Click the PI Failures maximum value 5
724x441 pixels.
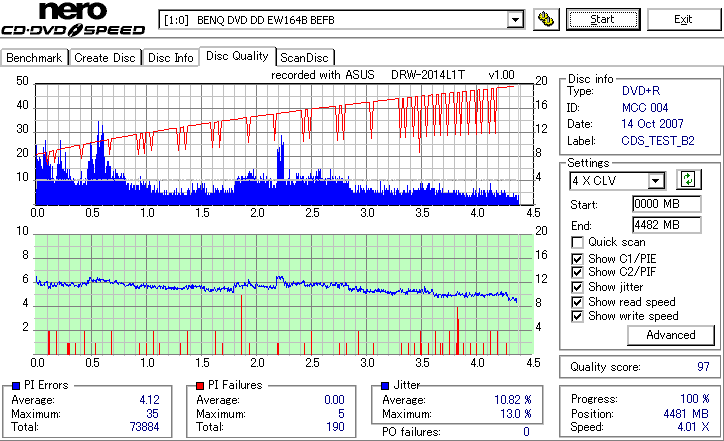tap(341, 413)
